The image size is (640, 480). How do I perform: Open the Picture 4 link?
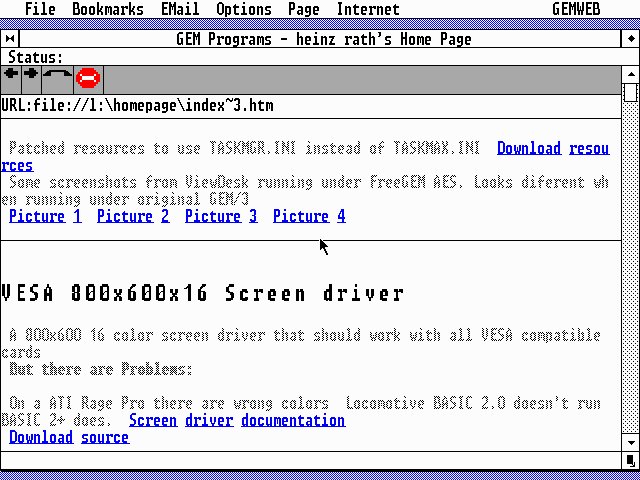pyautogui.click(x=309, y=216)
